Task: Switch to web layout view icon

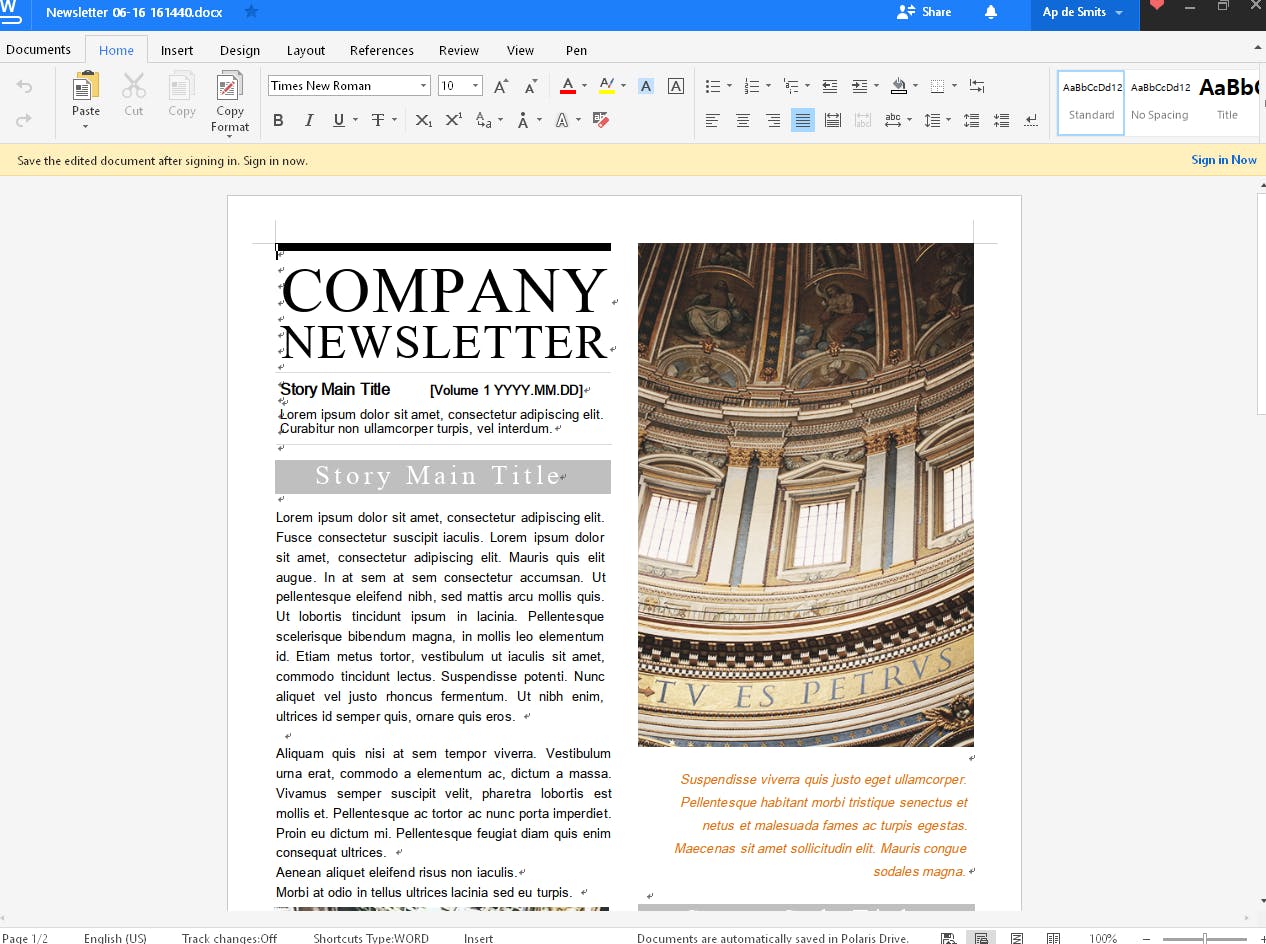Action: 1017,938
